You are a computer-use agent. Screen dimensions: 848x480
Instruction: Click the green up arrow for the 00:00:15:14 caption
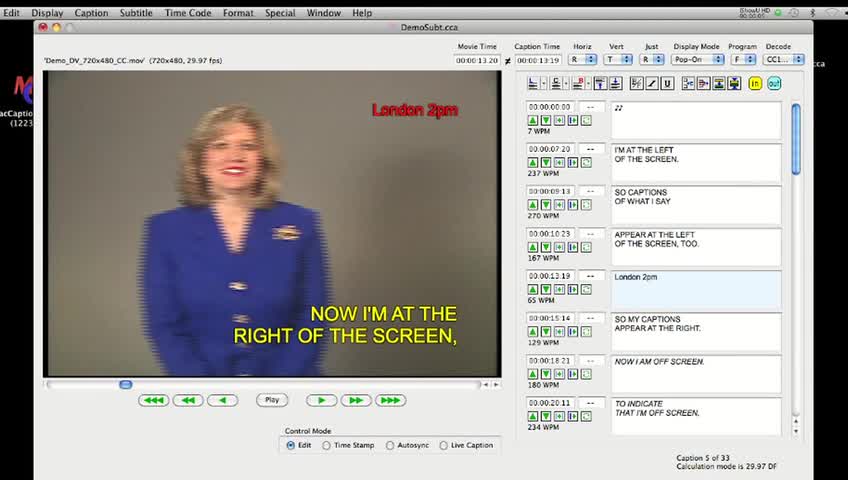(x=533, y=332)
